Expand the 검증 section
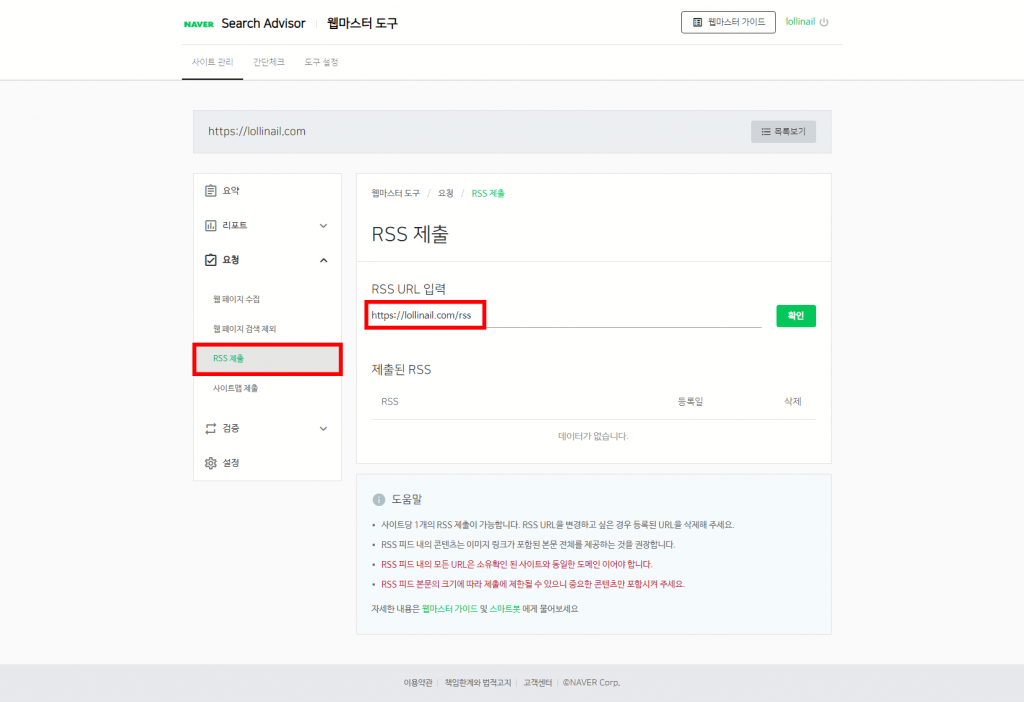Image resolution: width=1024 pixels, height=702 pixels. tap(322, 428)
